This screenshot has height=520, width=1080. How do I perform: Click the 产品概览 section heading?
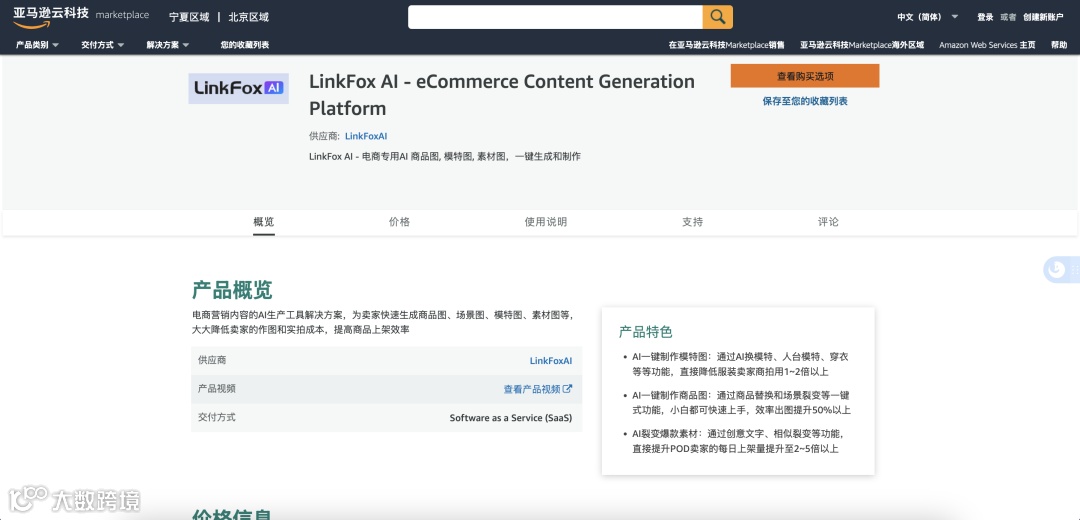(x=232, y=290)
